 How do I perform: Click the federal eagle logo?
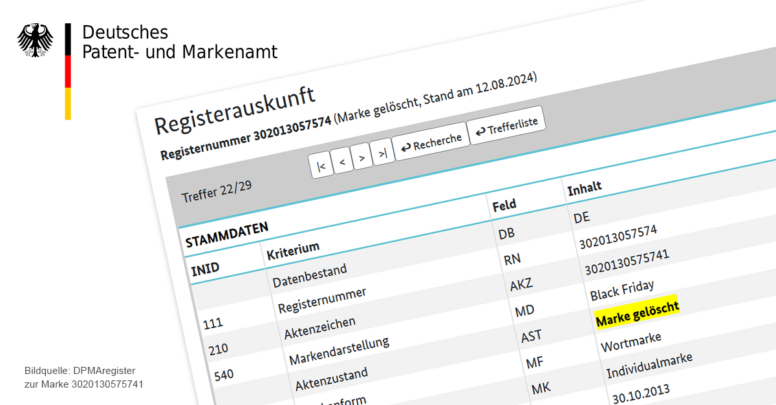(x=35, y=40)
